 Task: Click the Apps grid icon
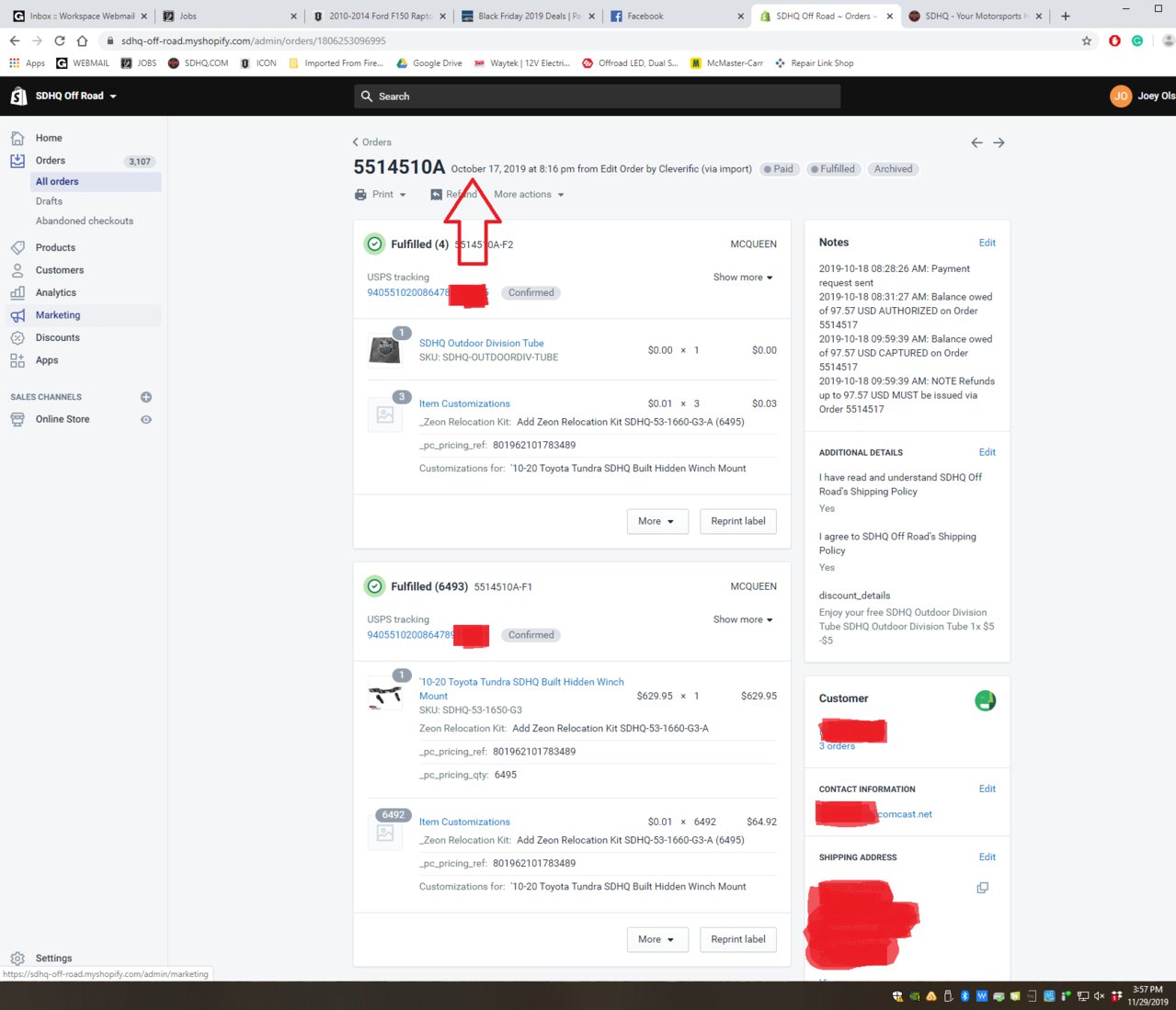click(17, 360)
